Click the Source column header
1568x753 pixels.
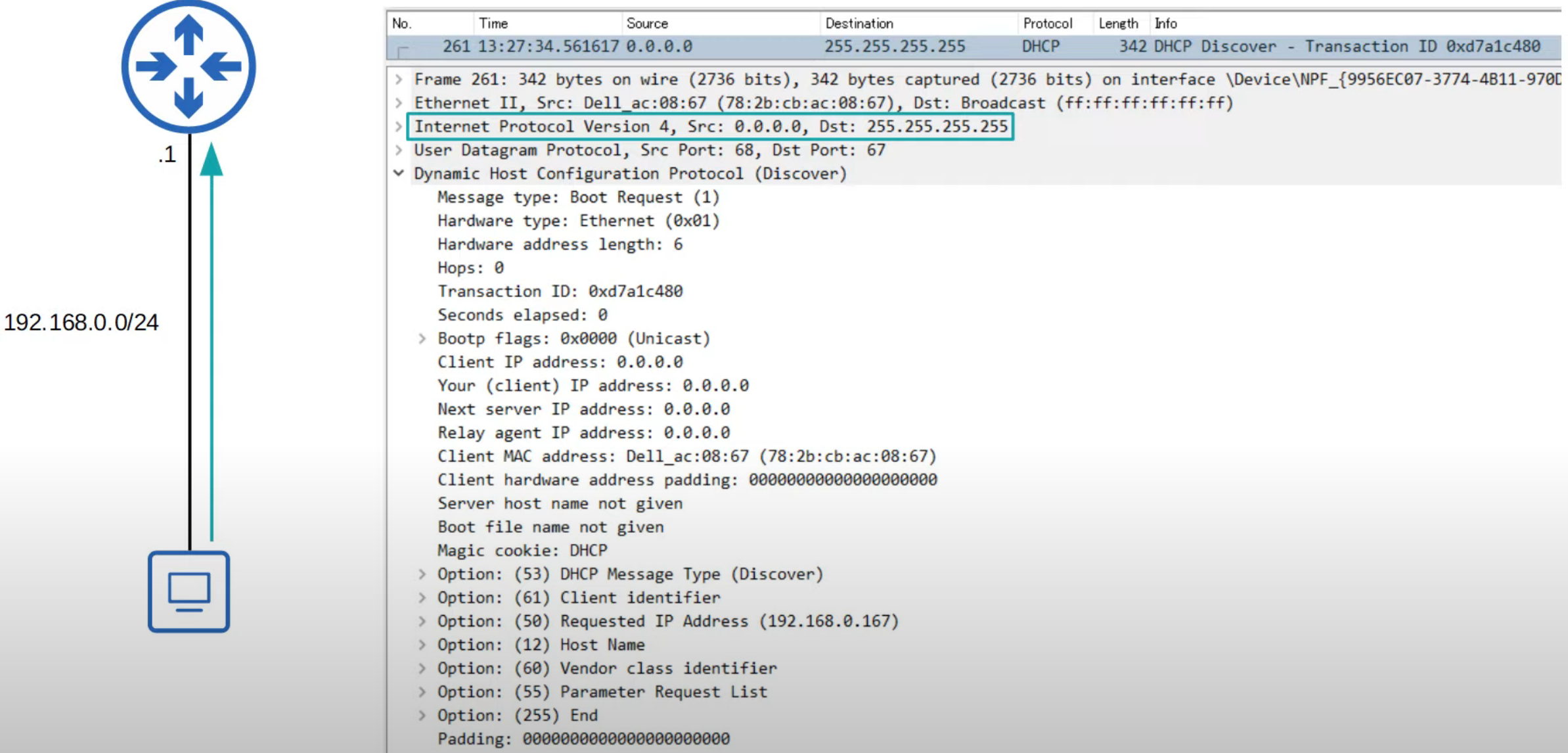click(x=647, y=24)
